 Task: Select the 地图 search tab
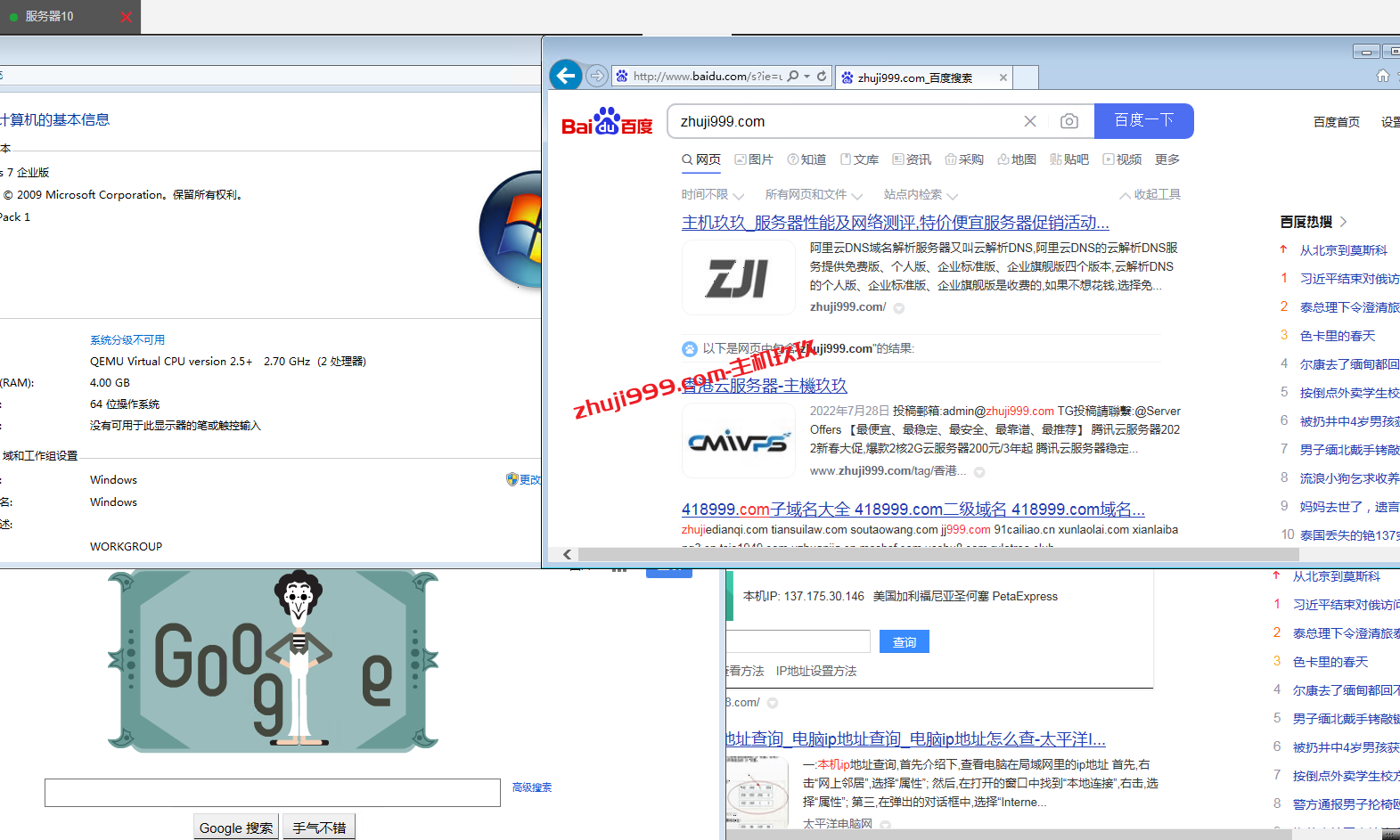coord(1017,159)
